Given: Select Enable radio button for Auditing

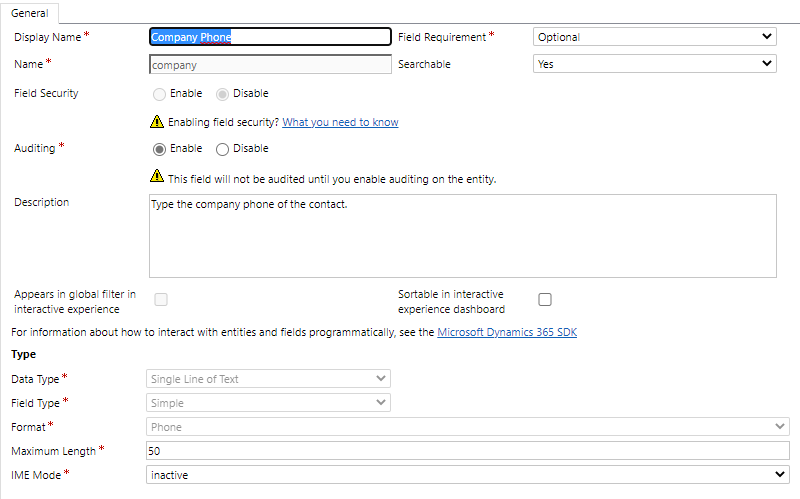Looking at the screenshot, I should pyautogui.click(x=159, y=148).
